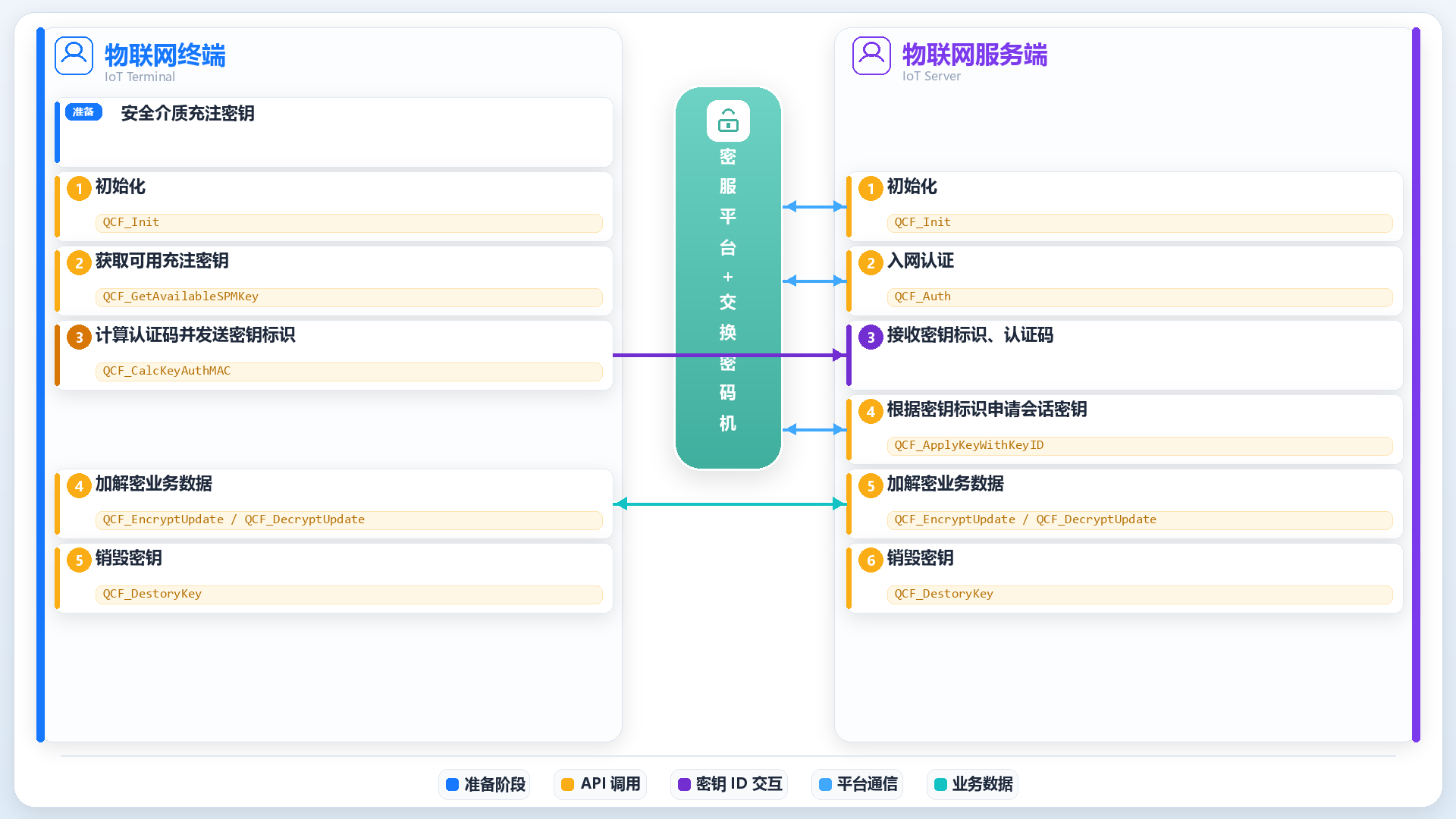1456x819 pixels.
Task: Click terminal step 2 badge for 获取可用充注密钥
Action: pyautogui.click(x=79, y=262)
